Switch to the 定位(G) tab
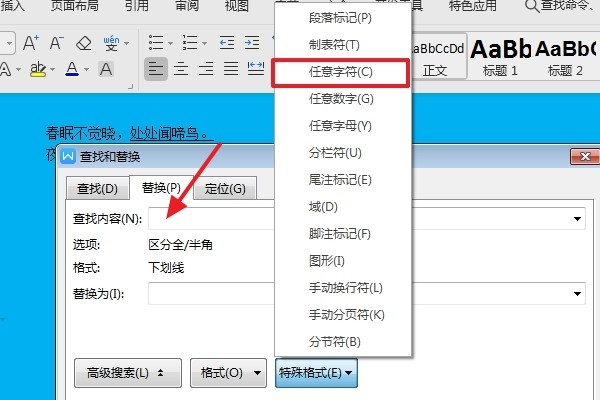 [x=225, y=189]
